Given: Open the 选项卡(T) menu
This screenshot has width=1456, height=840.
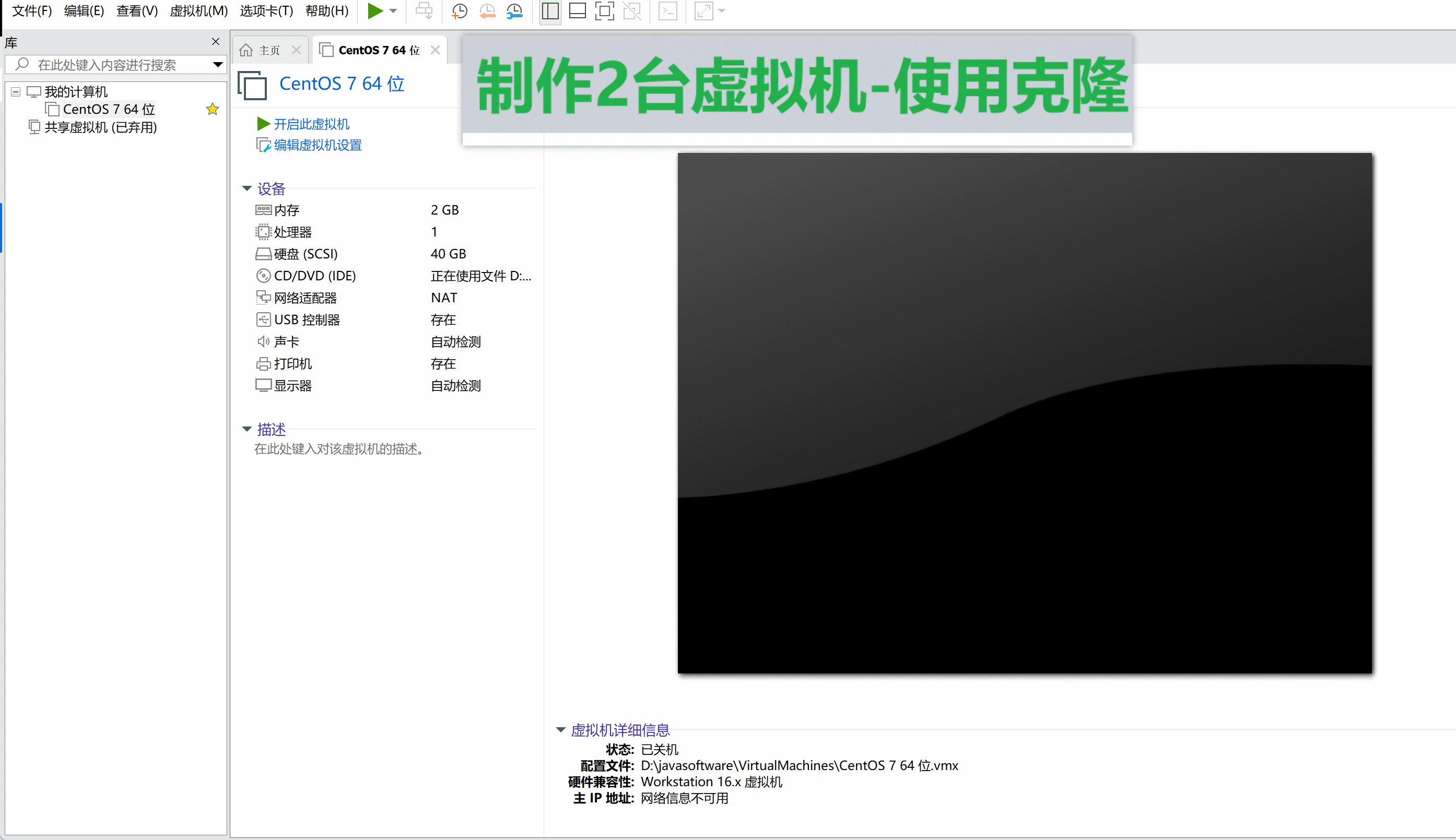Looking at the screenshot, I should click(266, 11).
